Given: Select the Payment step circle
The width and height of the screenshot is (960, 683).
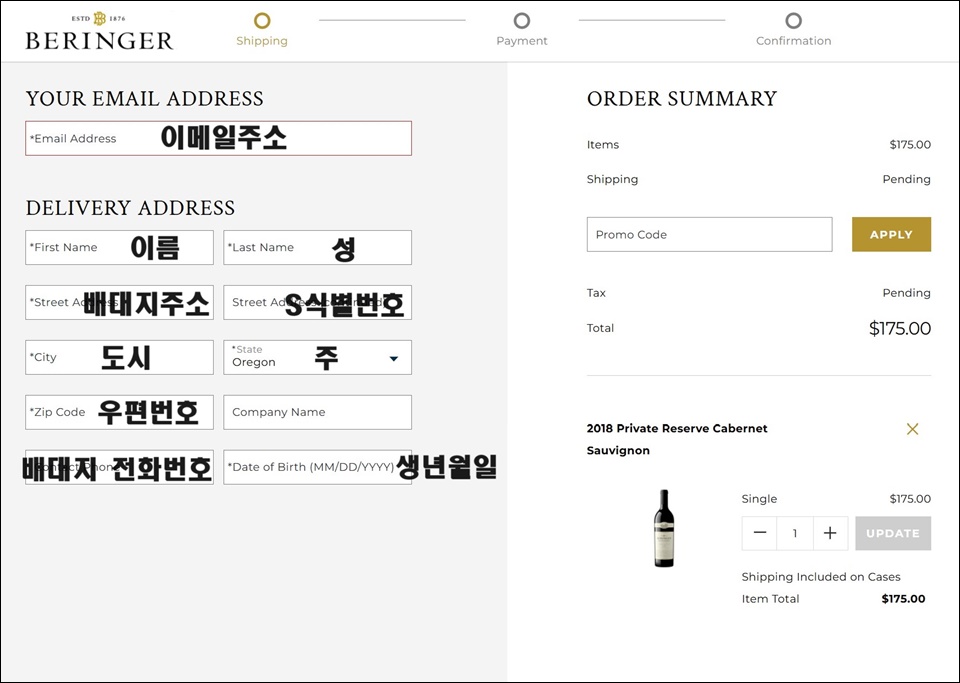Looking at the screenshot, I should click(522, 21).
